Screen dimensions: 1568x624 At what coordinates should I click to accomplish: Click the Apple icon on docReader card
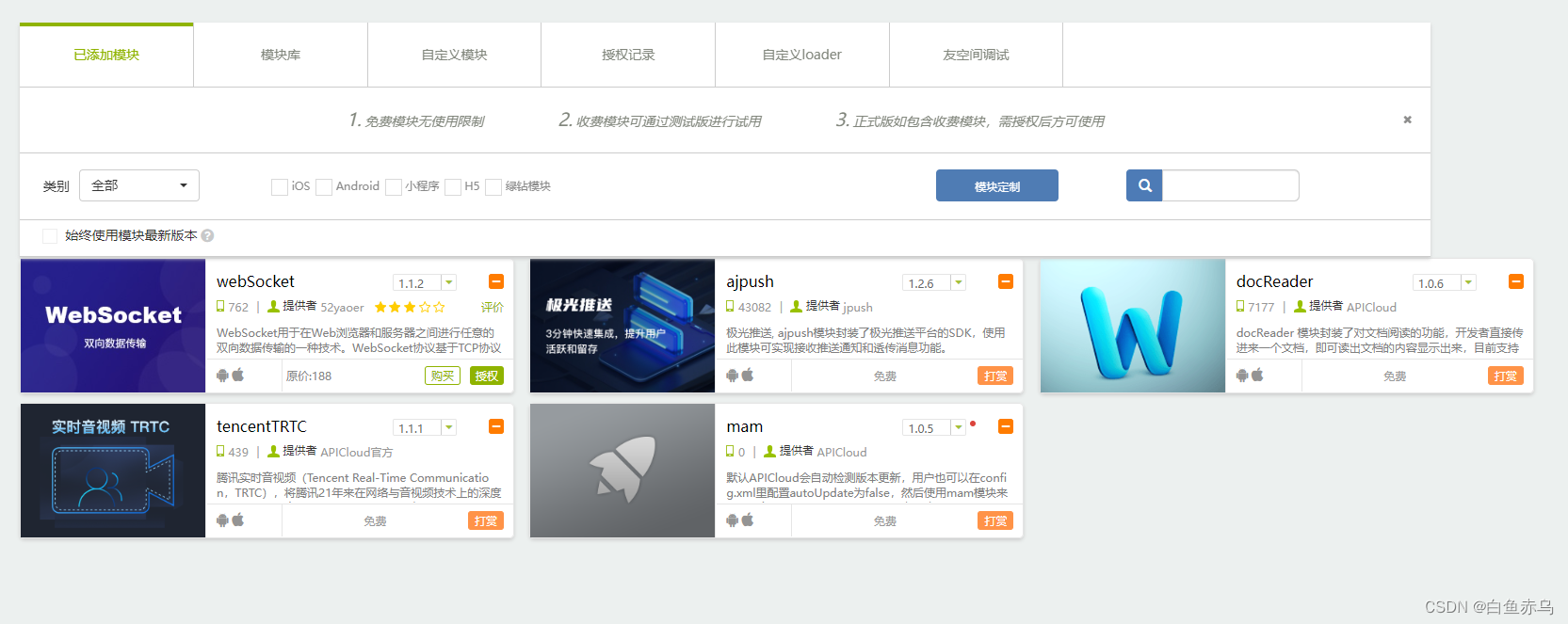1257,375
